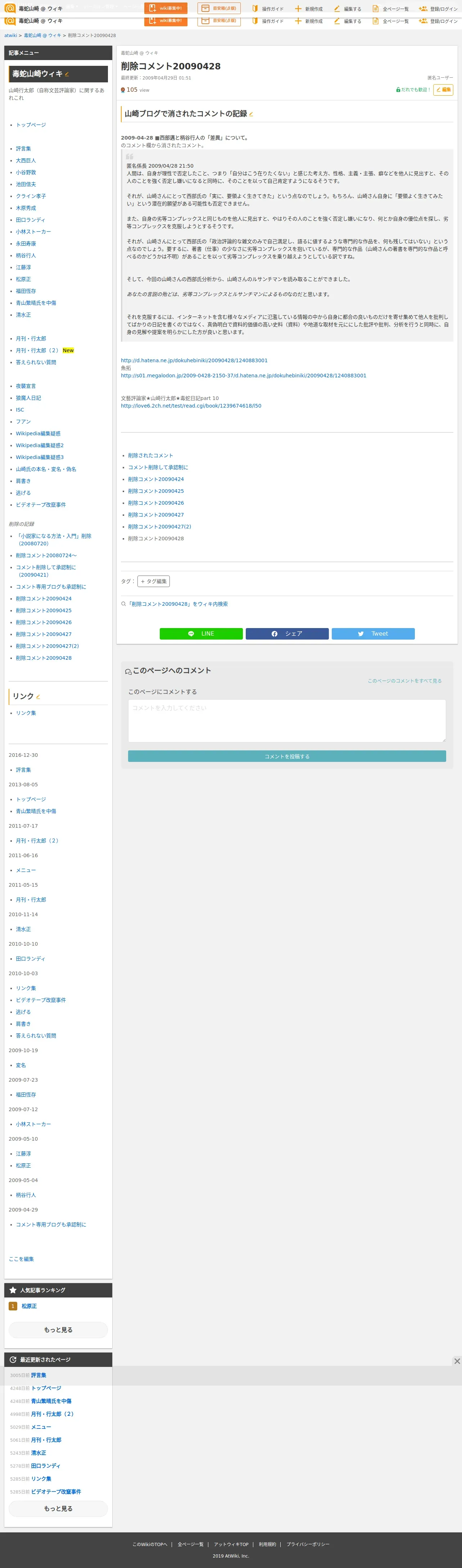The height and width of the screenshot is (1568, 462).
Task: Close the bottom overlay bar with X
Action: point(457,1360)
